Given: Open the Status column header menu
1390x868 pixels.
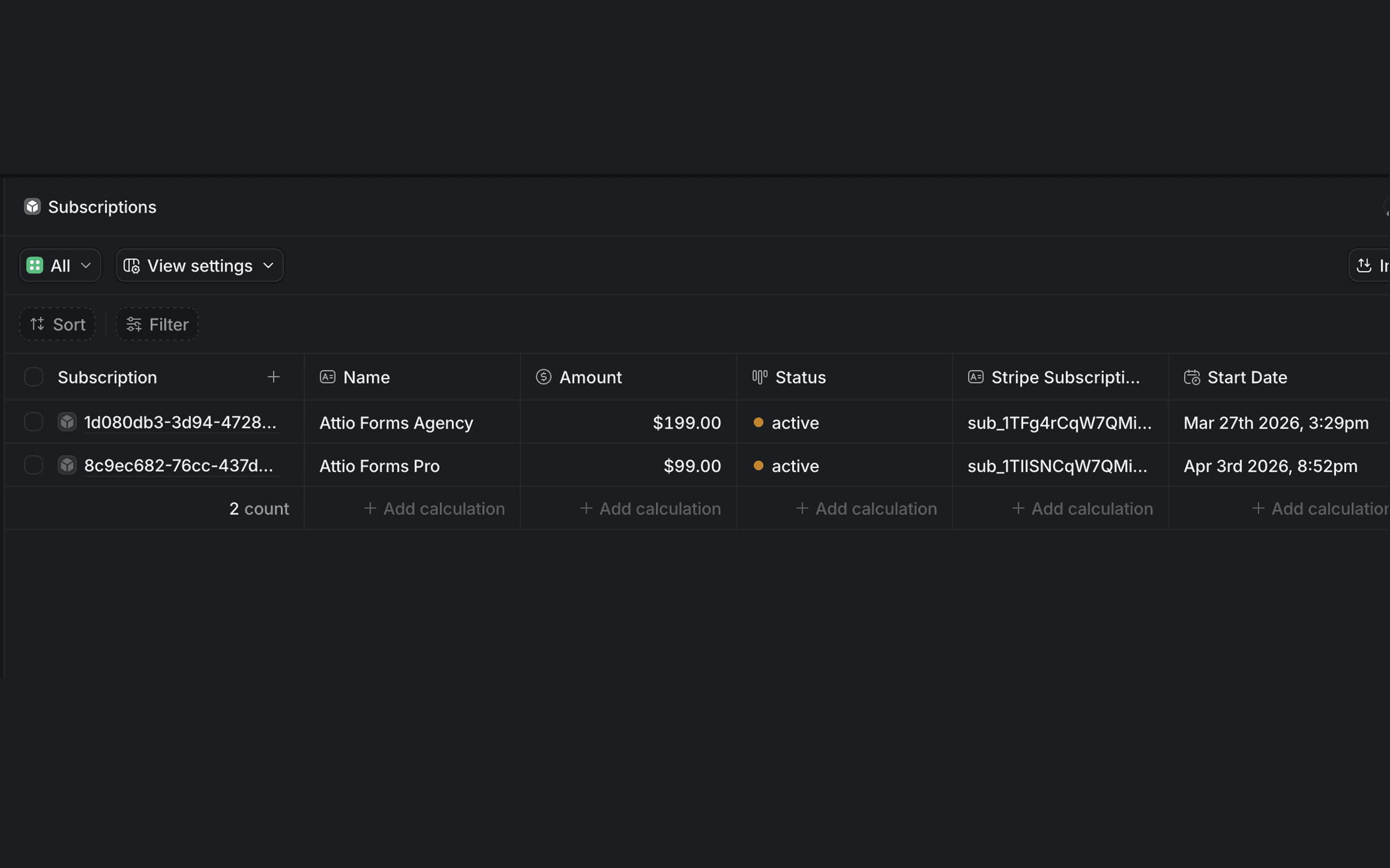Looking at the screenshot, I should [844, 377].
